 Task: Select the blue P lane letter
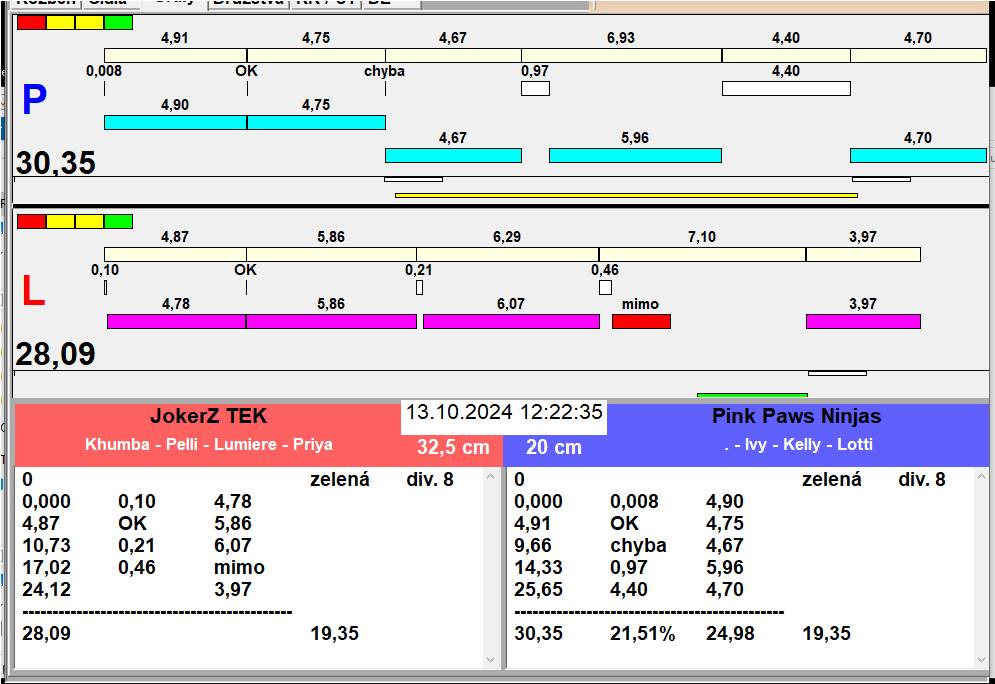[34, 100]
